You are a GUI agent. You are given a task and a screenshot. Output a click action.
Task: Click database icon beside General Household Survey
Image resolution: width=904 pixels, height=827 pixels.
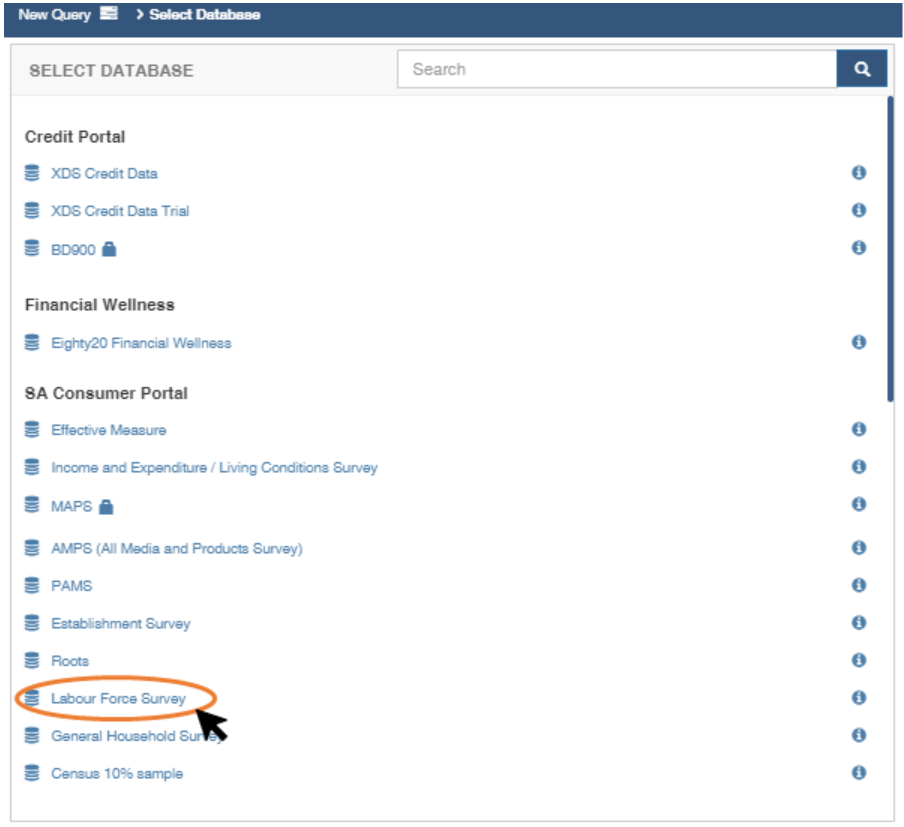pyautogui.click(x=32, y=735)
